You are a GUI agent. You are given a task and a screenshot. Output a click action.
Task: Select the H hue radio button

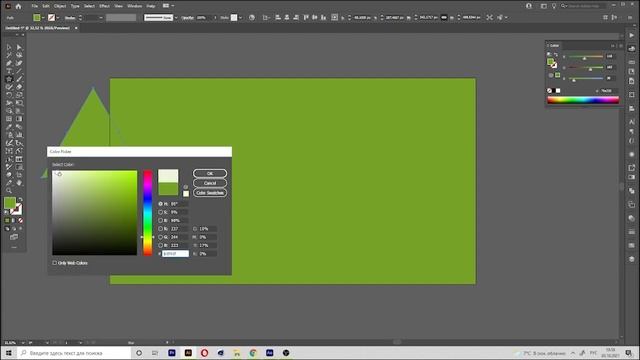[160, 204]
